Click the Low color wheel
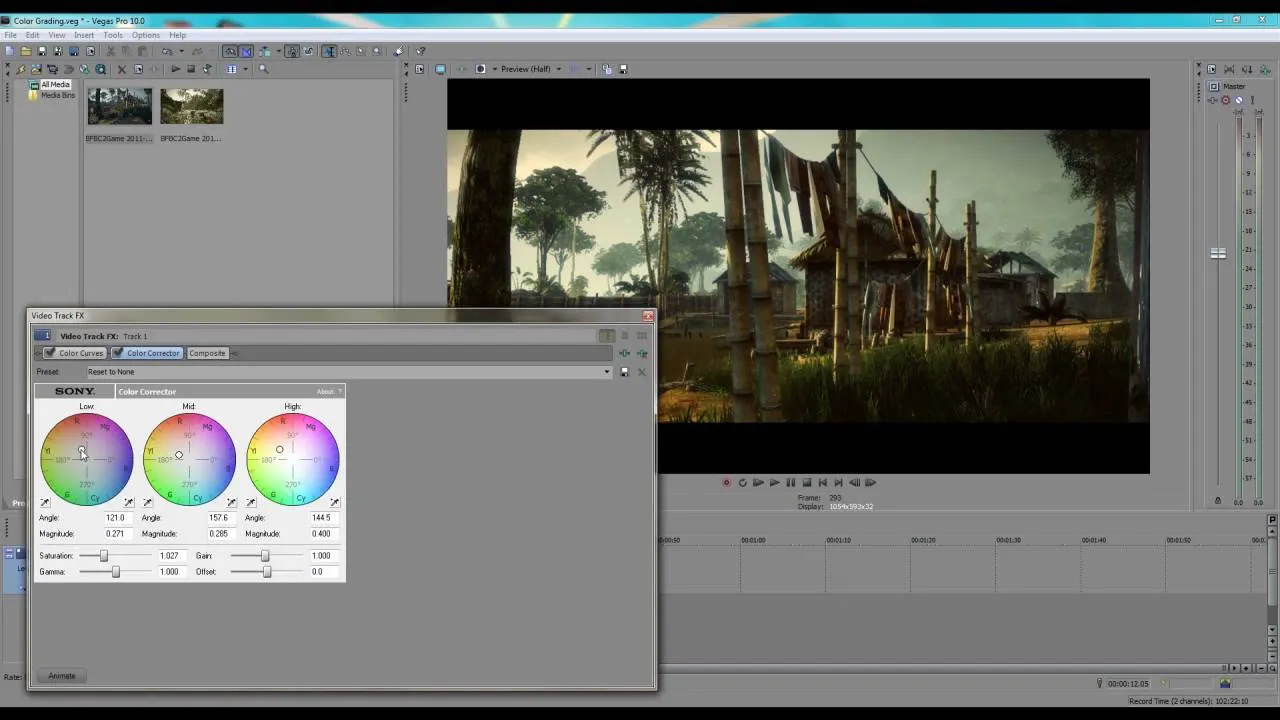 (x=87, y=459)
